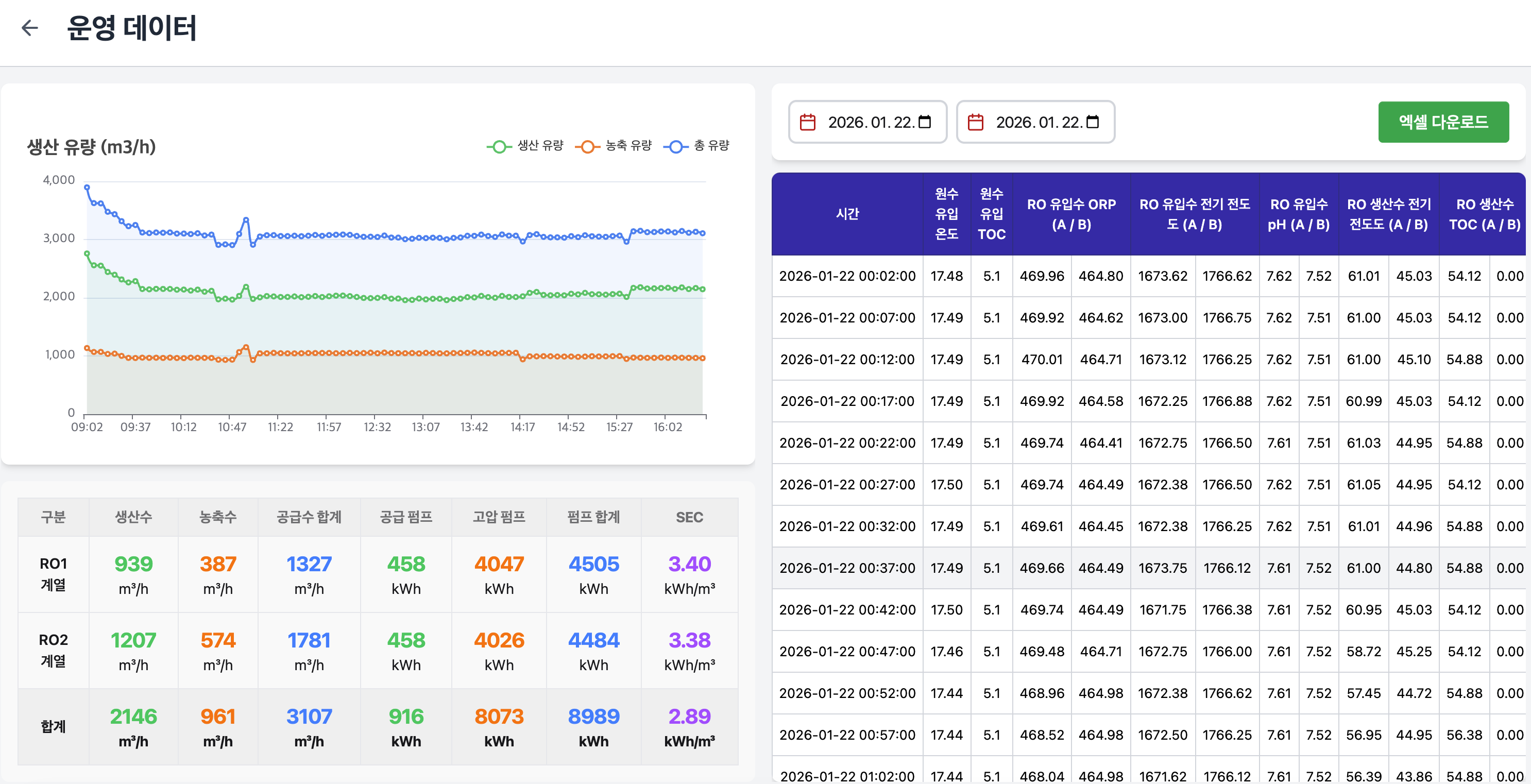Go back using the left arrow icon
This screenshot has height=784, width=1531.
(30, 27)
